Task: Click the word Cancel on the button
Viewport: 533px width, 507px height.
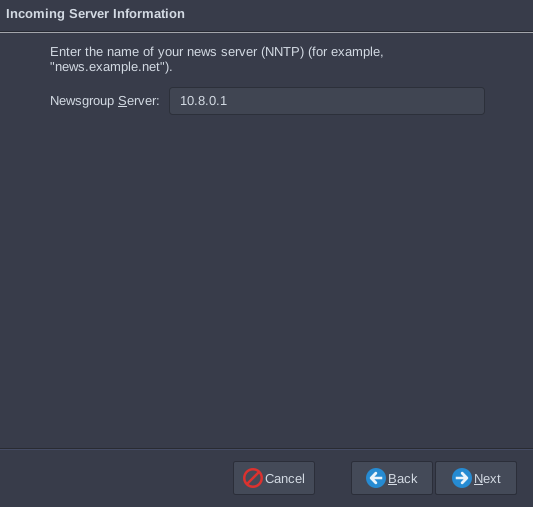Action: tap(285, 478)
